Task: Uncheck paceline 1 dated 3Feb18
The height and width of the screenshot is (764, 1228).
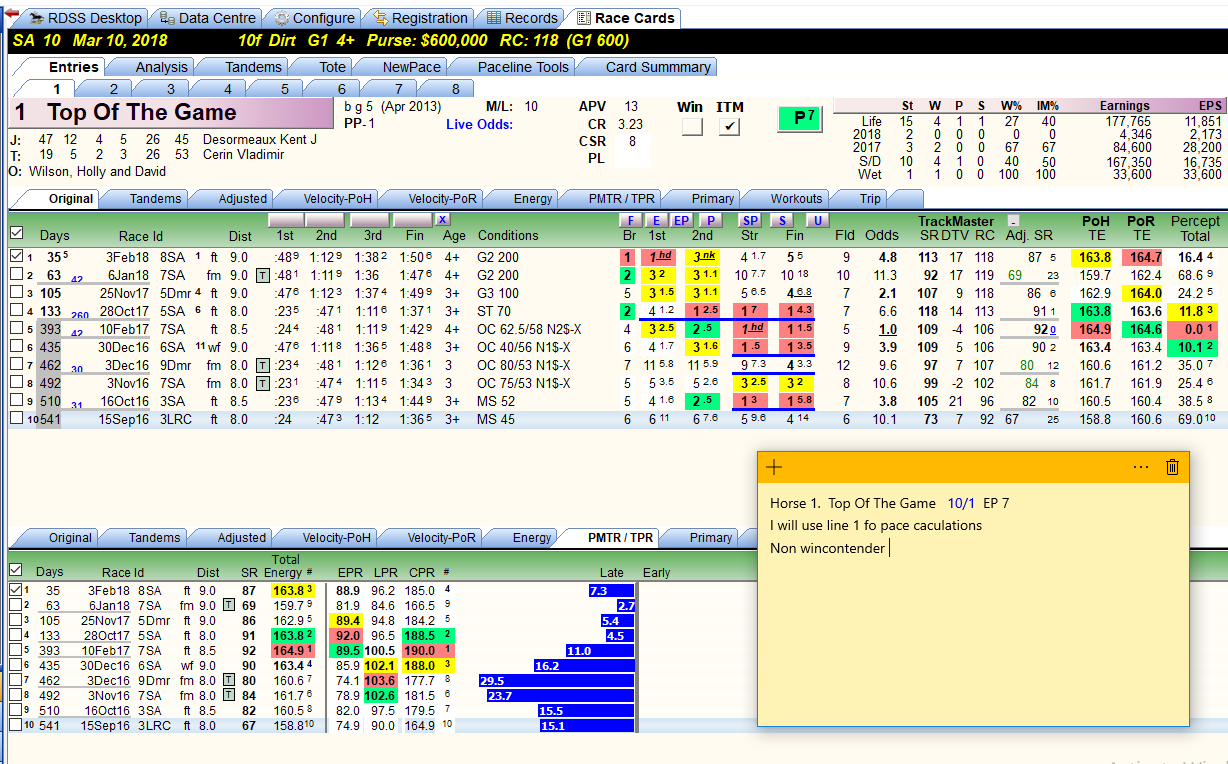Action: 16,257
